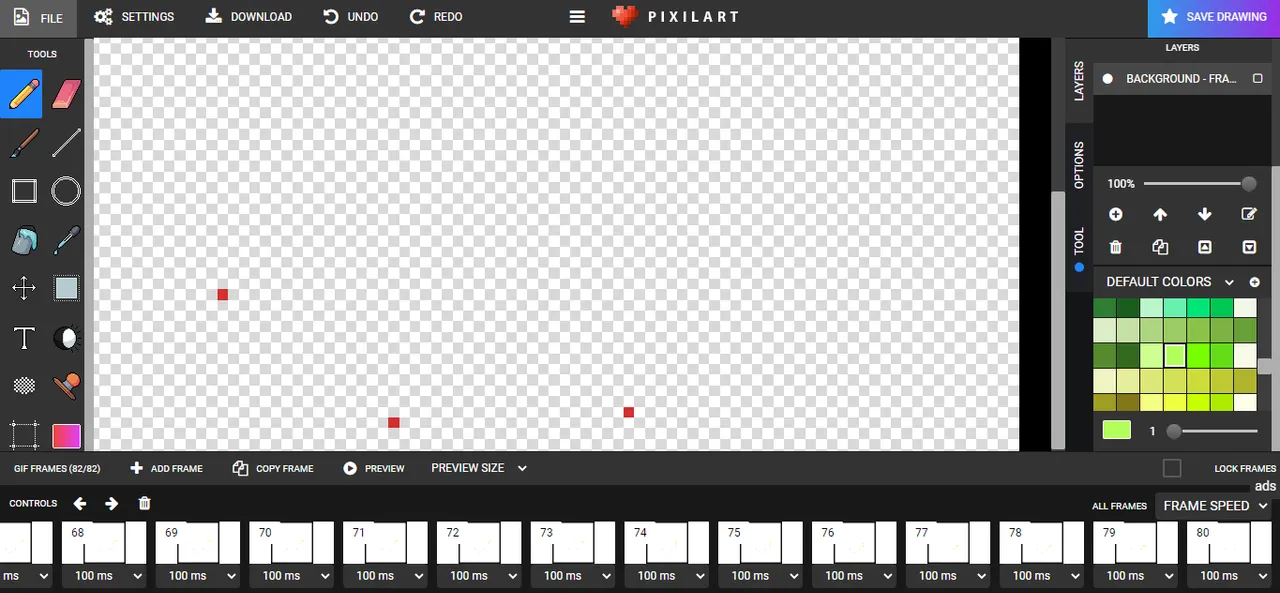Adjust the layer opacity slider handle

coord(1249,184)
